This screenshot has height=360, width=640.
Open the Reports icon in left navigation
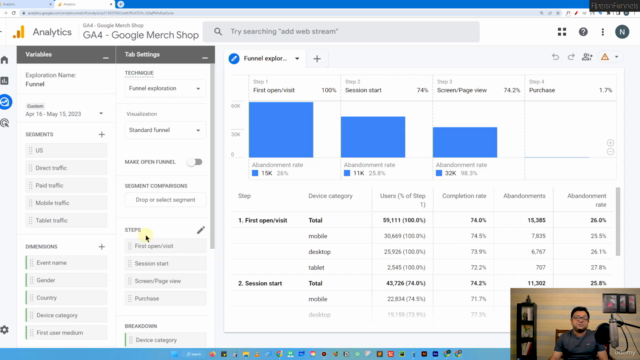[4, 81]
